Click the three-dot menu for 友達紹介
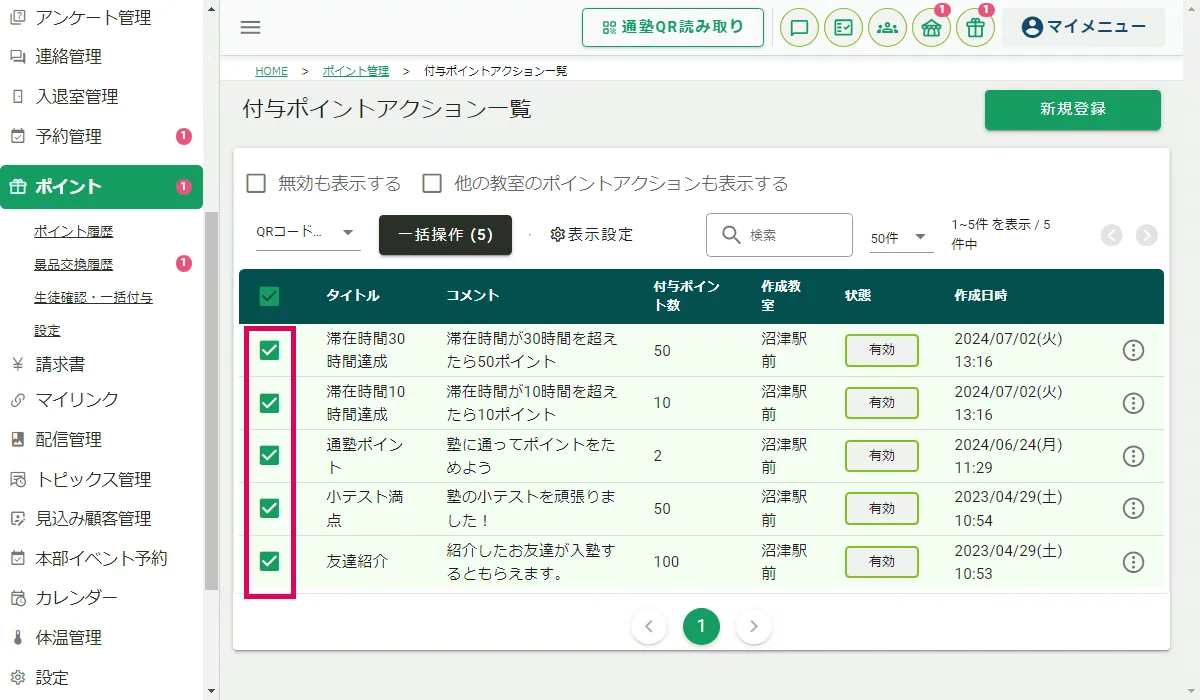Viewport: 1200px width, 700px height. [1133, 562]
